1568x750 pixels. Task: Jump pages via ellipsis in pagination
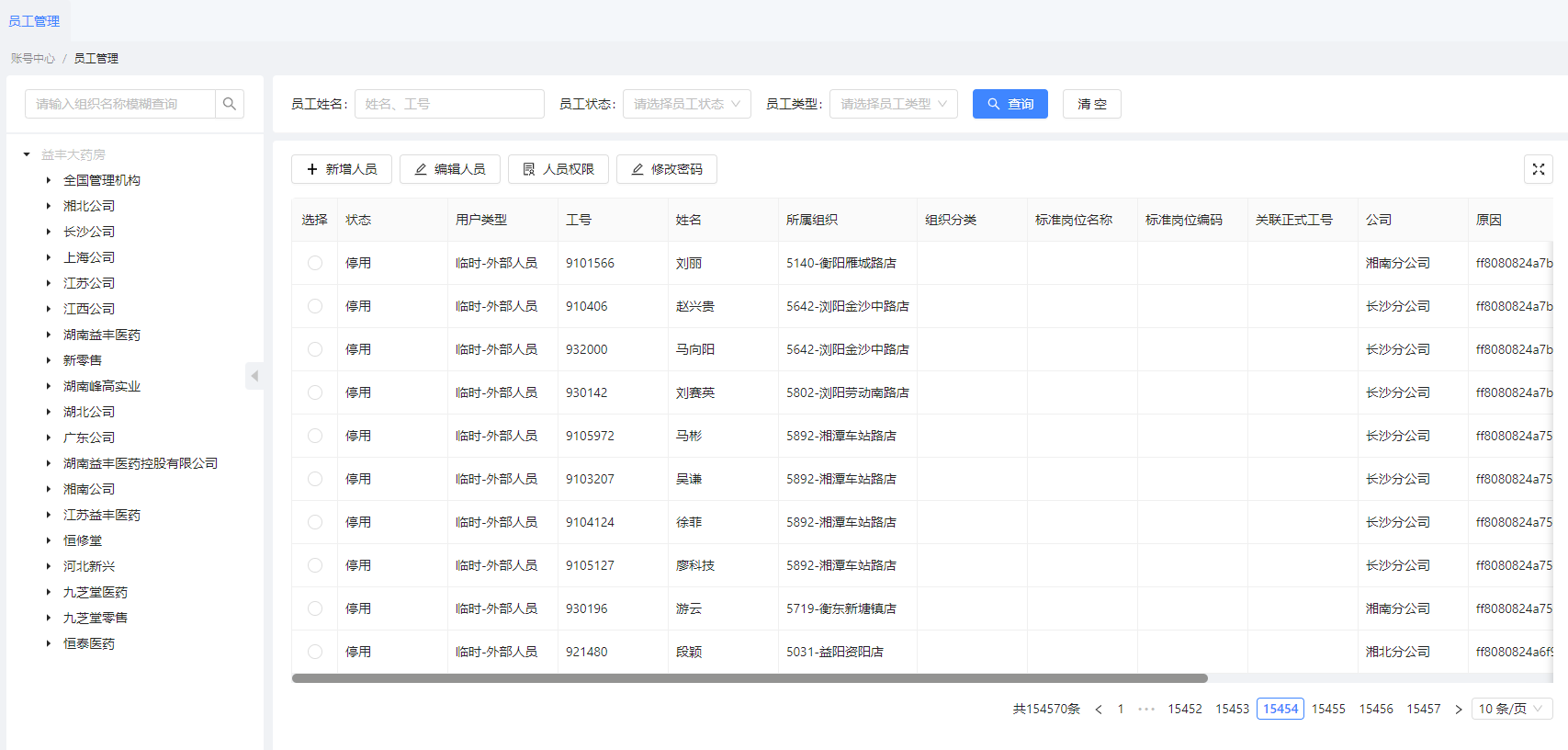pos(1146,709)
